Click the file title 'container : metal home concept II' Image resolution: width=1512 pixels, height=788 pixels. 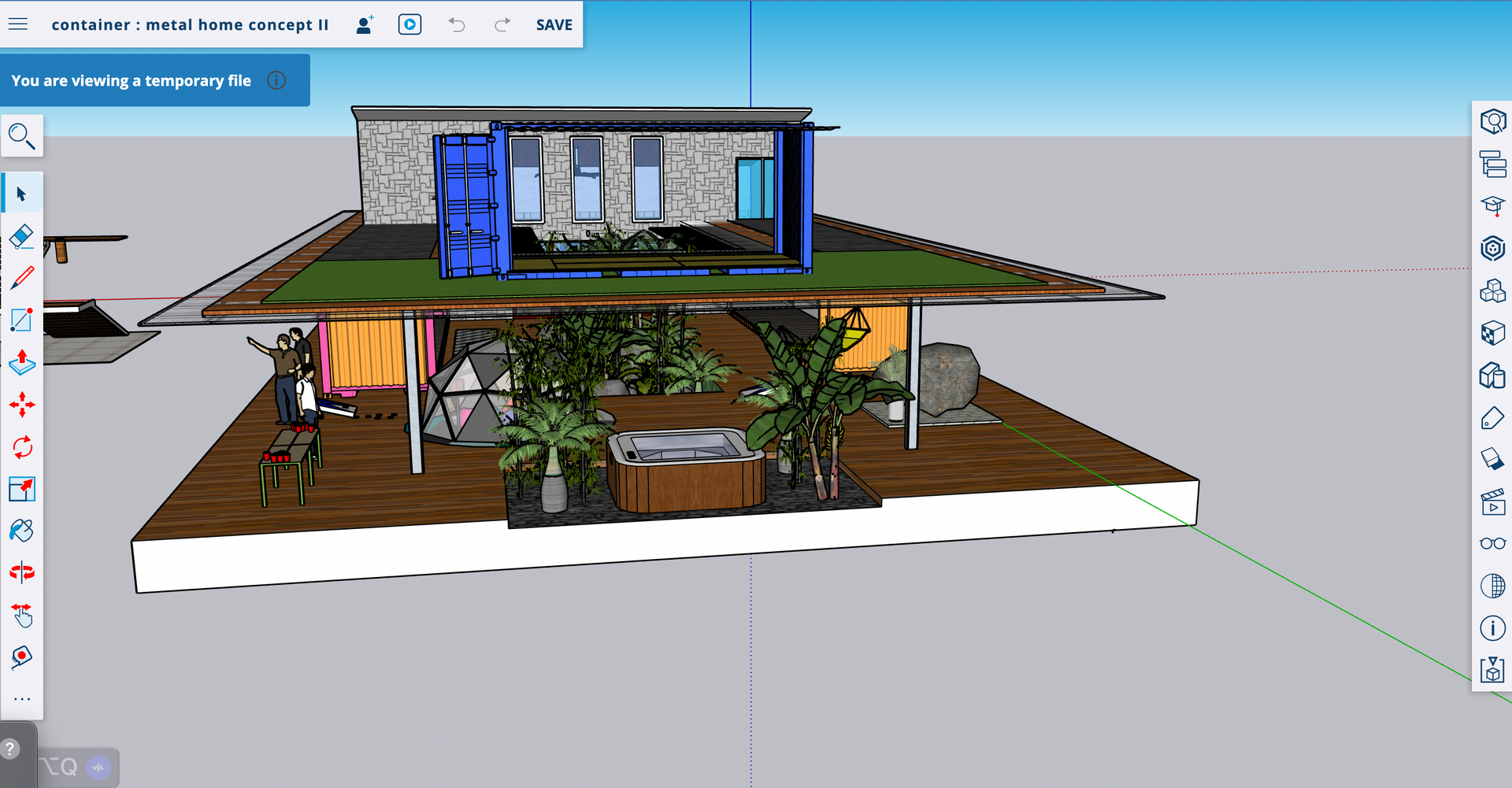tap(190, 24)
